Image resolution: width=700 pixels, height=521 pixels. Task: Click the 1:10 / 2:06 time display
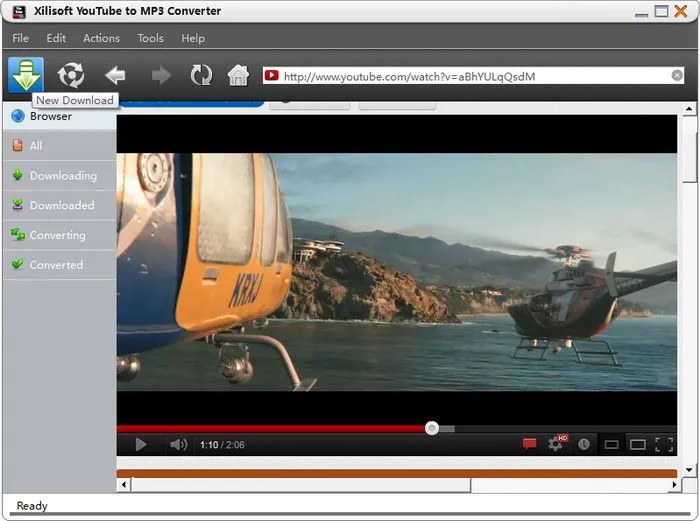[222, 445]
